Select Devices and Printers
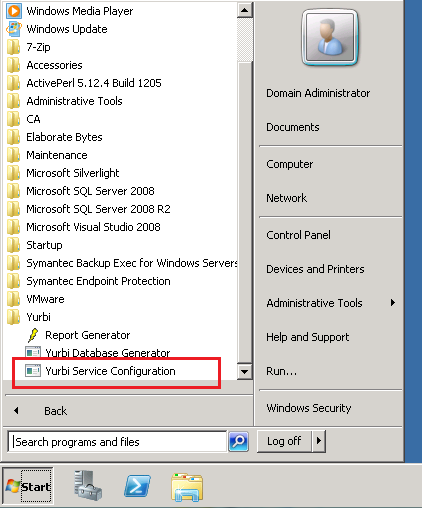The image size is (422, 508). (x=315, y=269)
